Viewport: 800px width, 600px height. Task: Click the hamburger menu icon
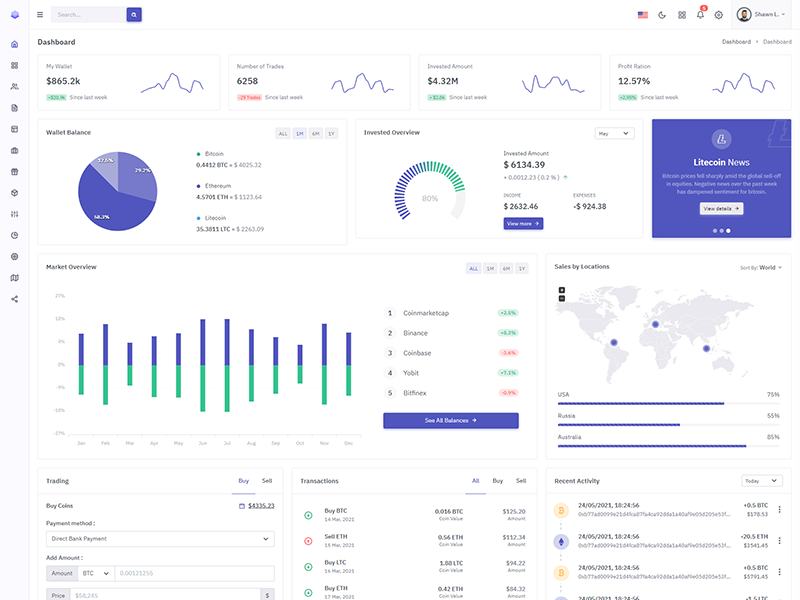tap(40, 15)
